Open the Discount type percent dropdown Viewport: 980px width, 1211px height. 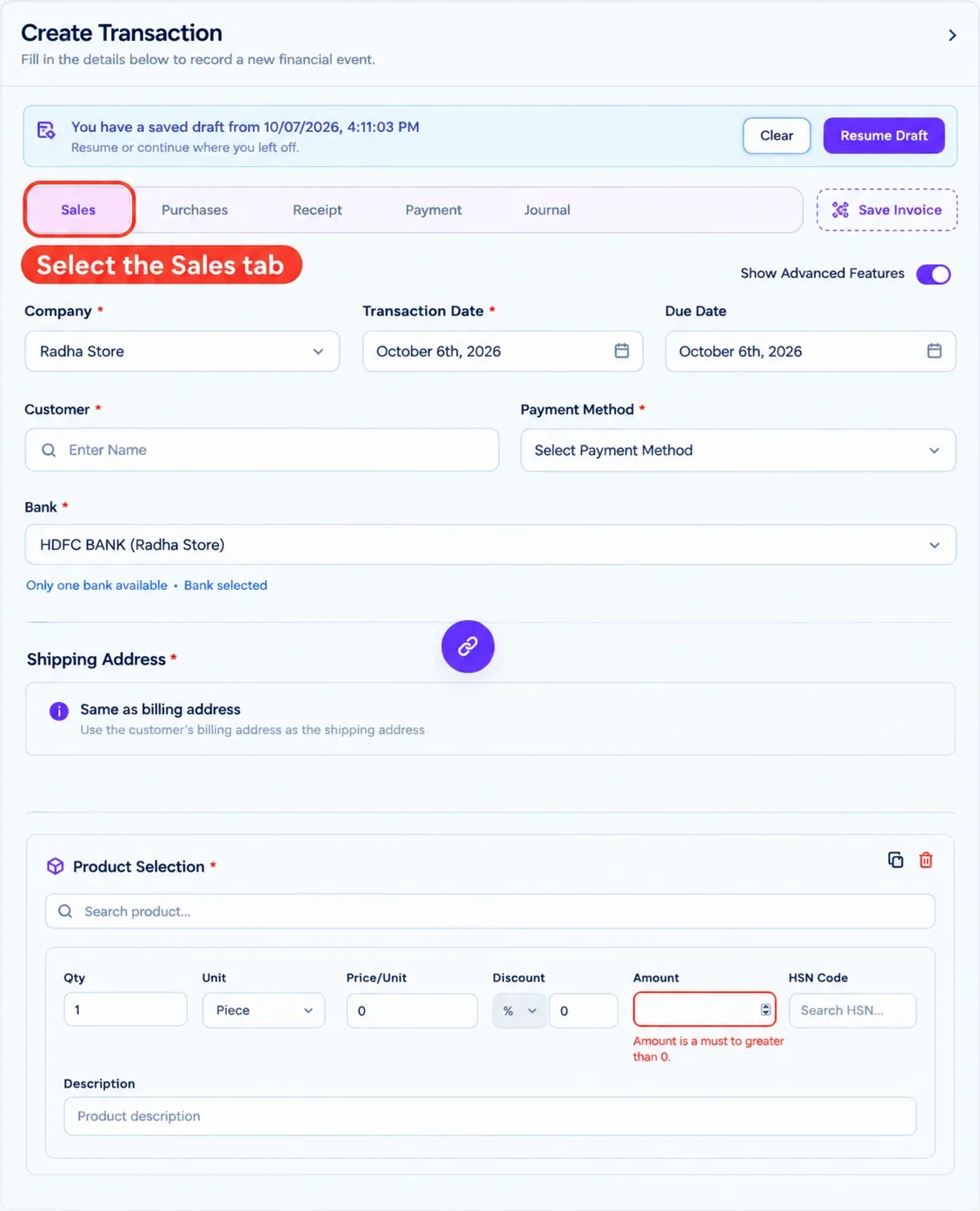[520, 1011]
